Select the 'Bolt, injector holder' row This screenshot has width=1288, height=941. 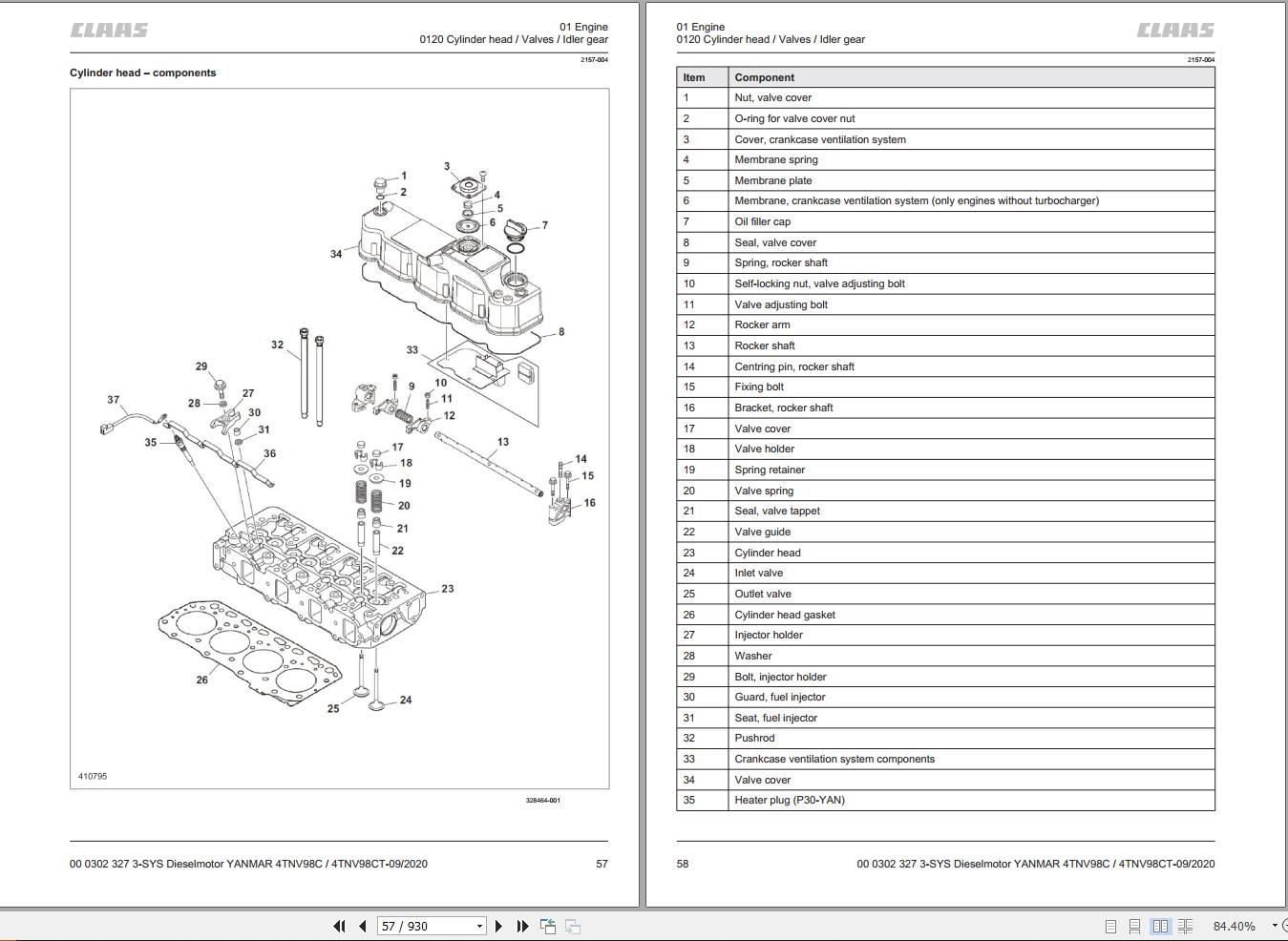point(945,677)
